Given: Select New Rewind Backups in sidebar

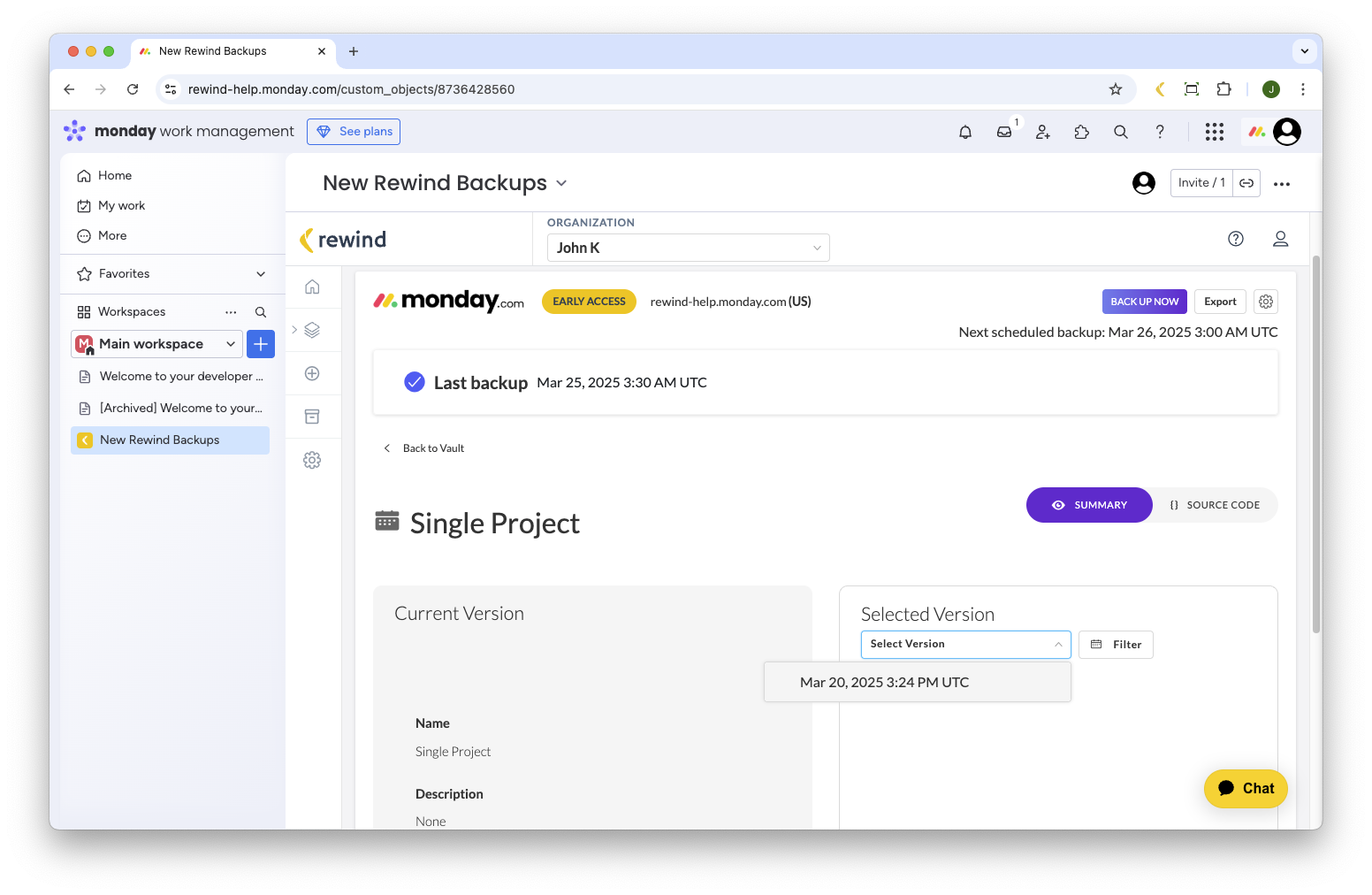Looking at the screenshot, I should point(171,440).
